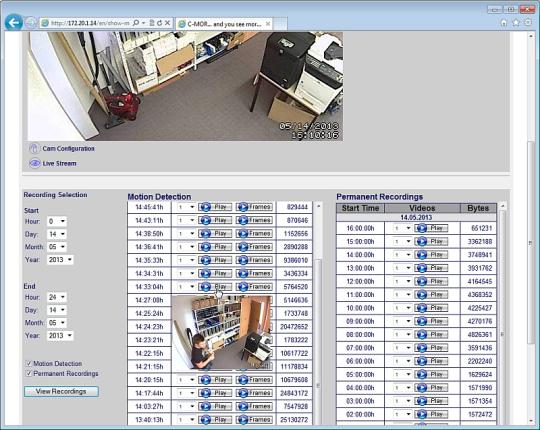Show frames of the 14:45:41h recording
540x430 pixels.
click(x=255, y=207)
